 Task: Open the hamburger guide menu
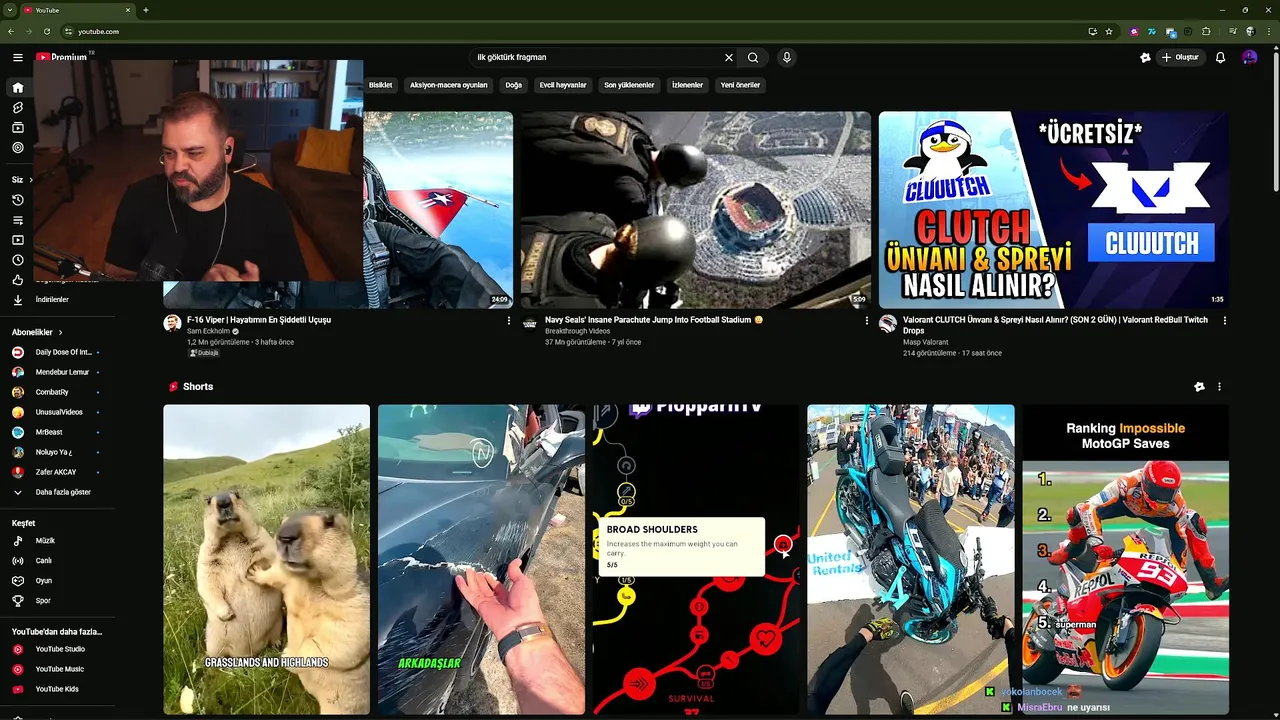click(x=17, y=57)
